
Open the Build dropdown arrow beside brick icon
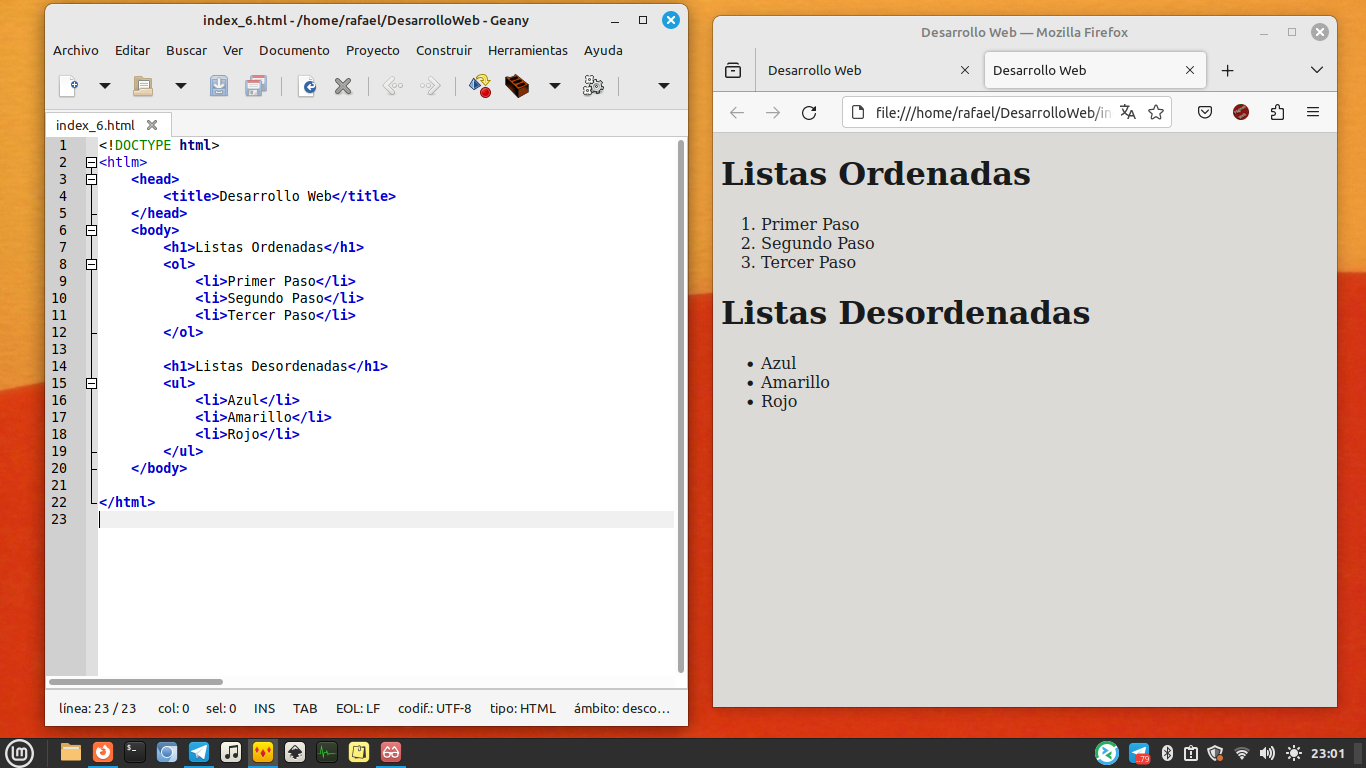click(555, 86)
